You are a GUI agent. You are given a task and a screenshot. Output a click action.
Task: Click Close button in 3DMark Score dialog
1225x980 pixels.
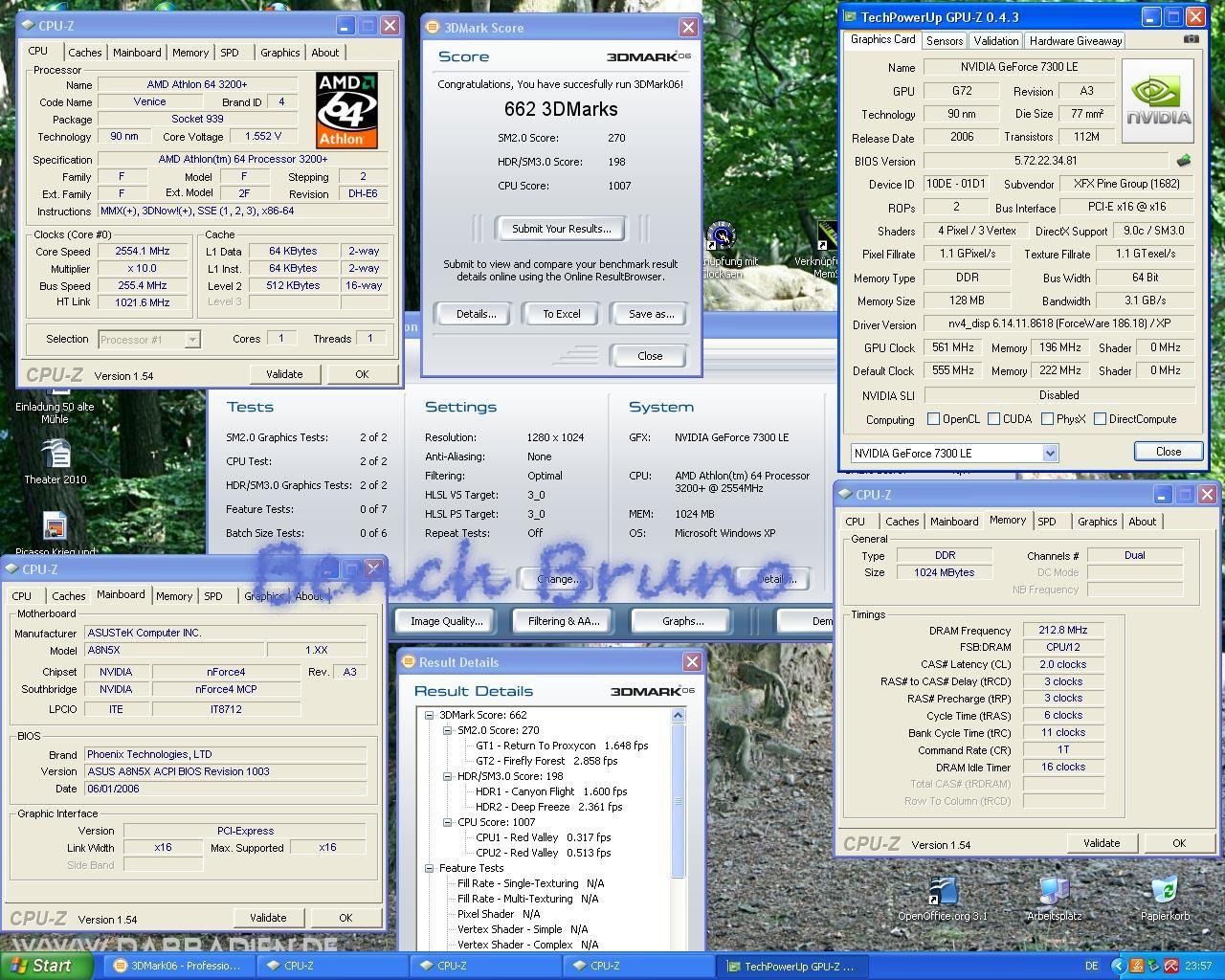tap(650, 356)
